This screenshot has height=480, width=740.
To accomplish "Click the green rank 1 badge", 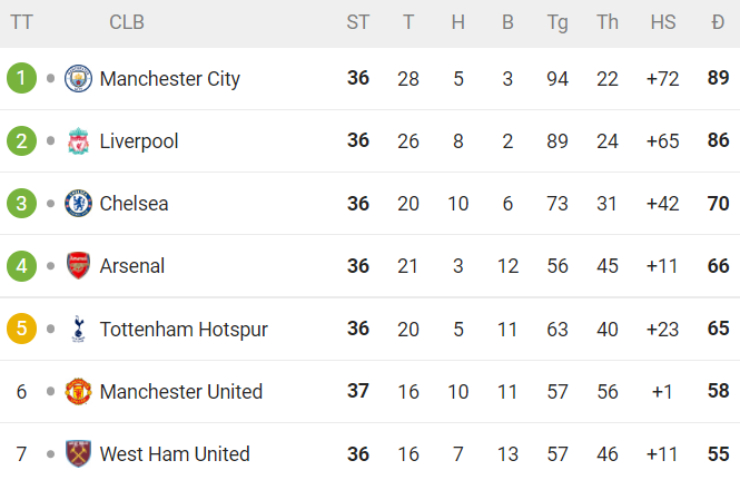I will point(21,79).
